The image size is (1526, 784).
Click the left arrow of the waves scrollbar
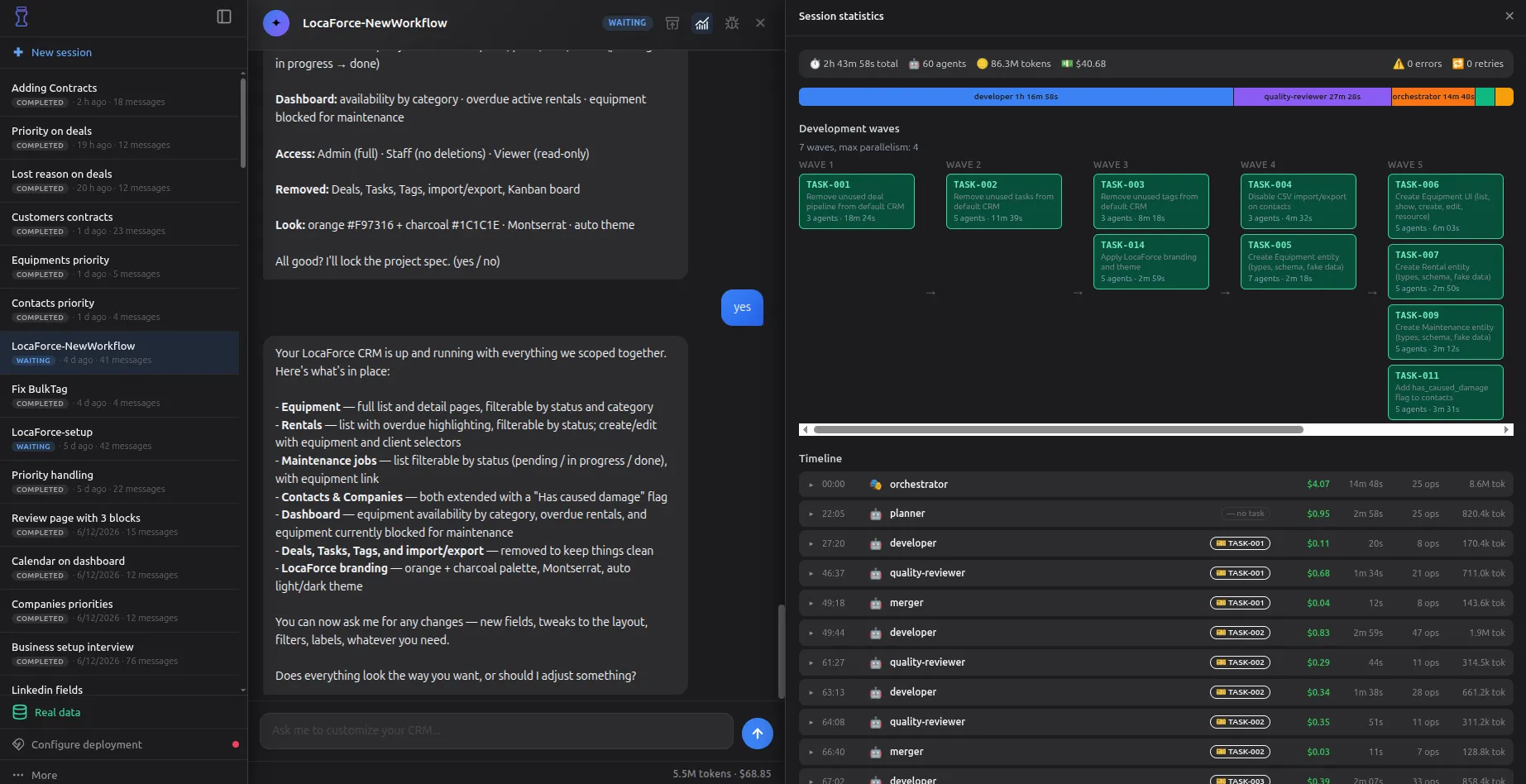[x=806, y=430]
